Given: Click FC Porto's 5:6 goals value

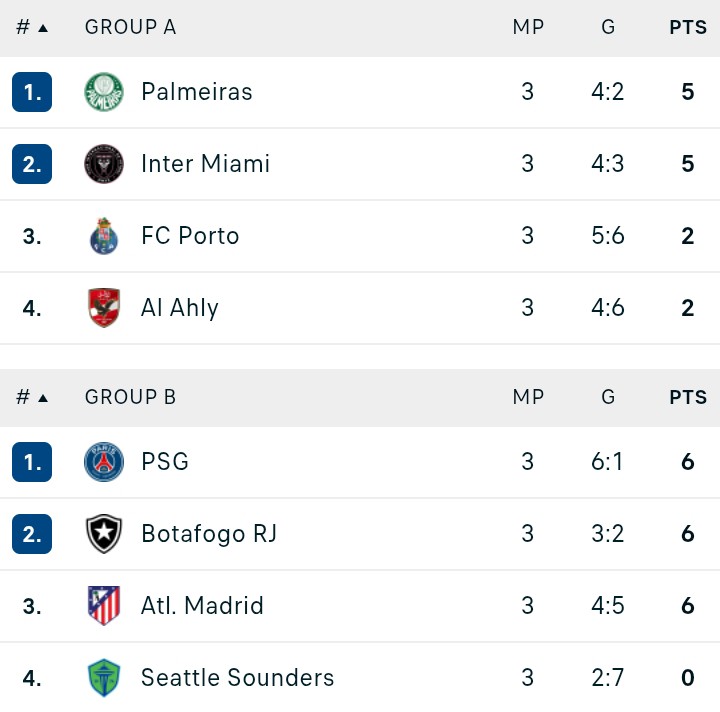Looking at the screenshot, I should click(x=608, y=236).
